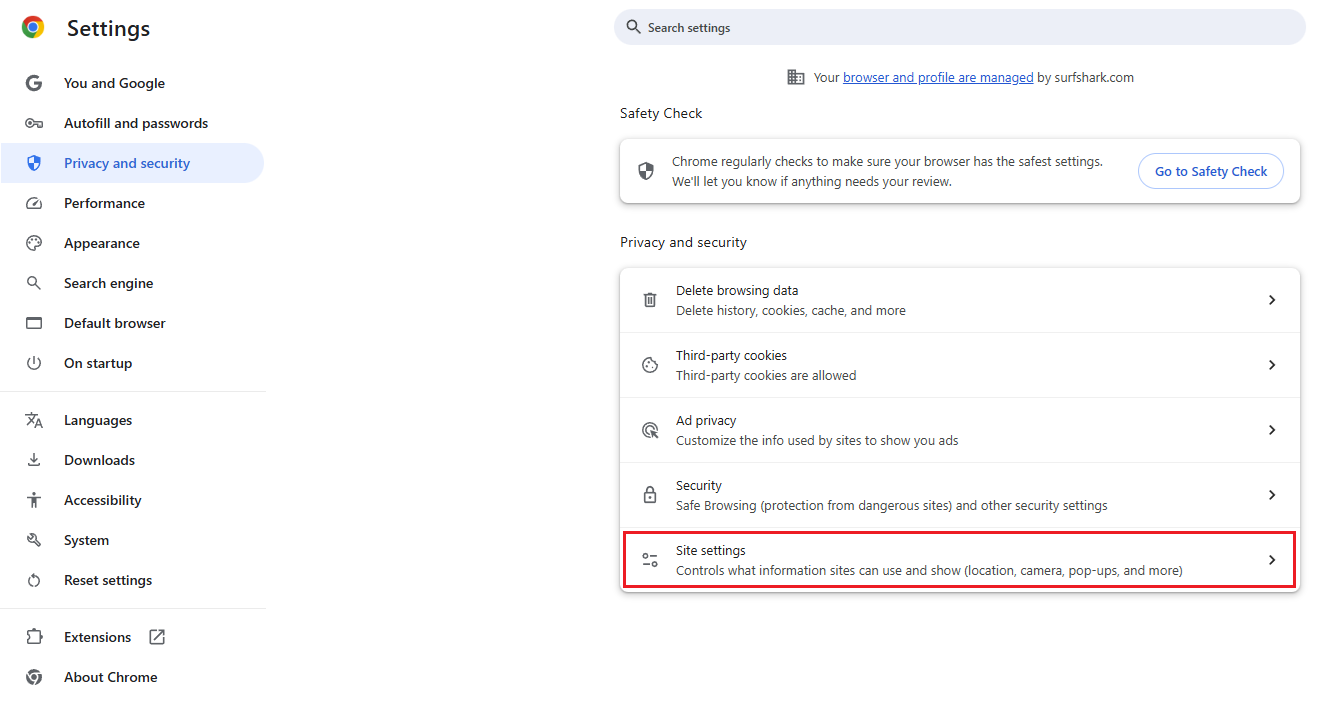Open About Chrome page
Image resolution: width=1329 pixels, height=712 pixels.
coord(110,677)
